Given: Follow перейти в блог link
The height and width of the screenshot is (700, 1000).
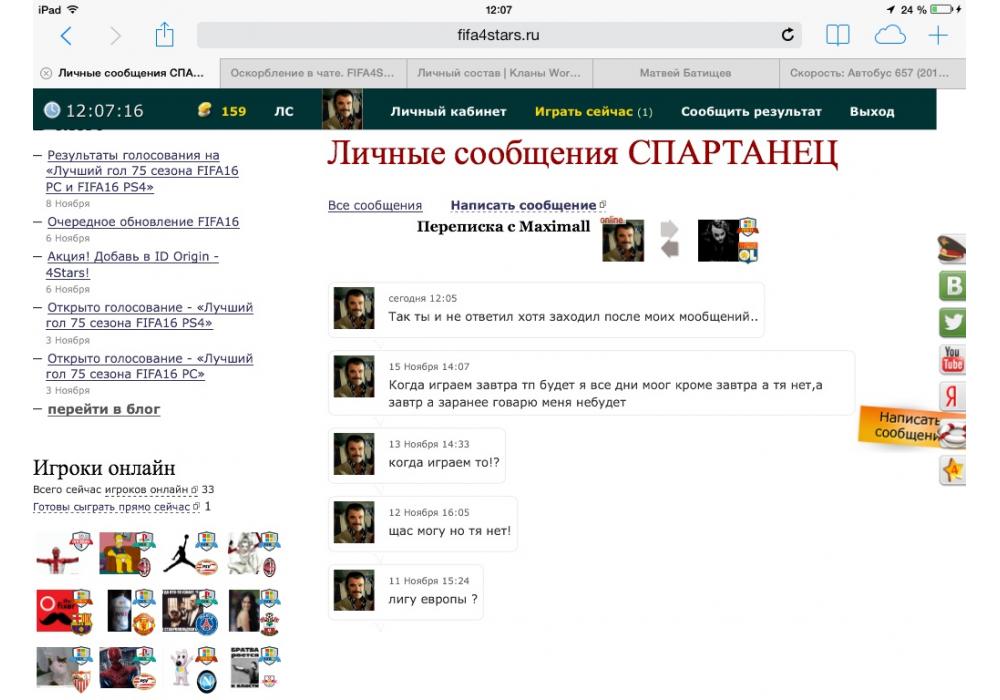Looking at the screenshot, I should [x=103, y=409].
